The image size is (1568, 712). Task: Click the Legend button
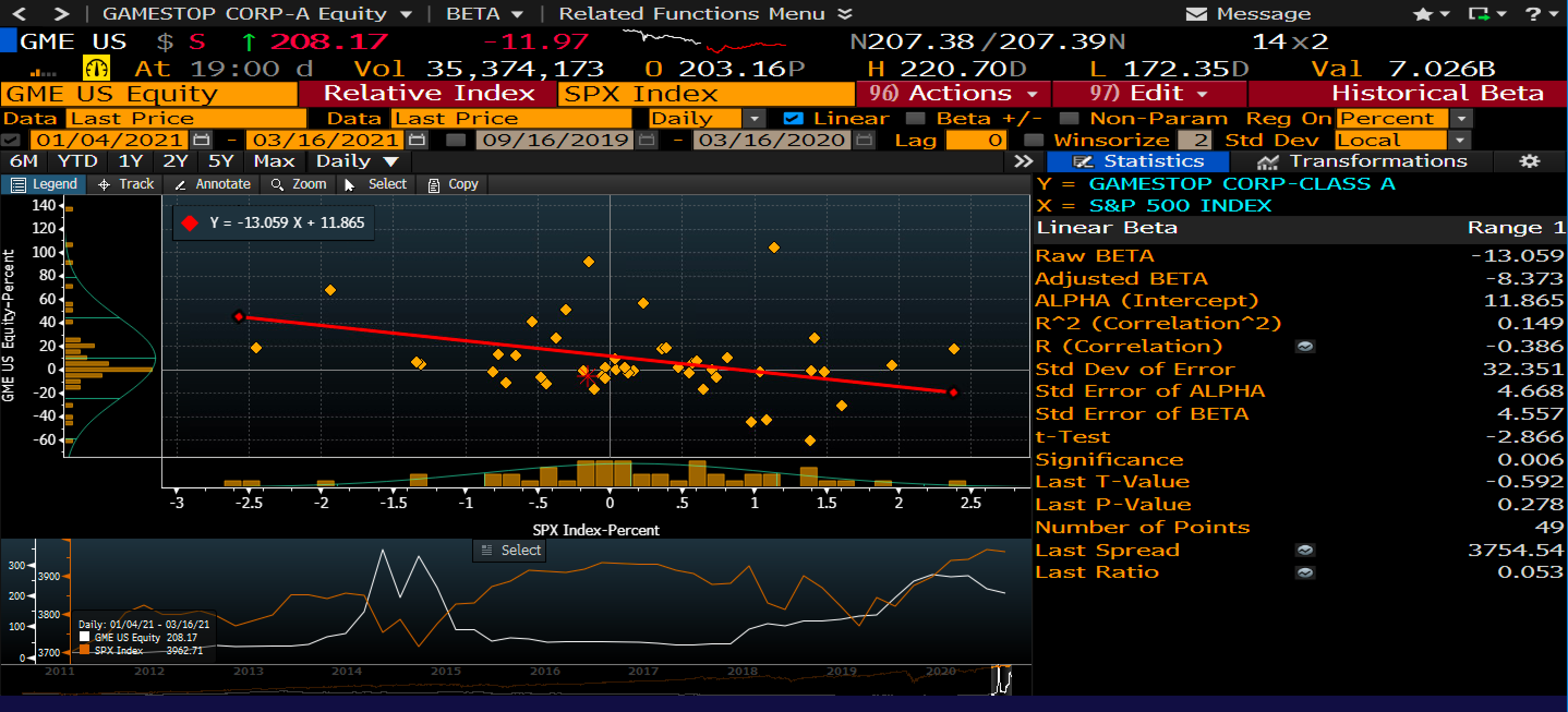click(x=44, y=184)
